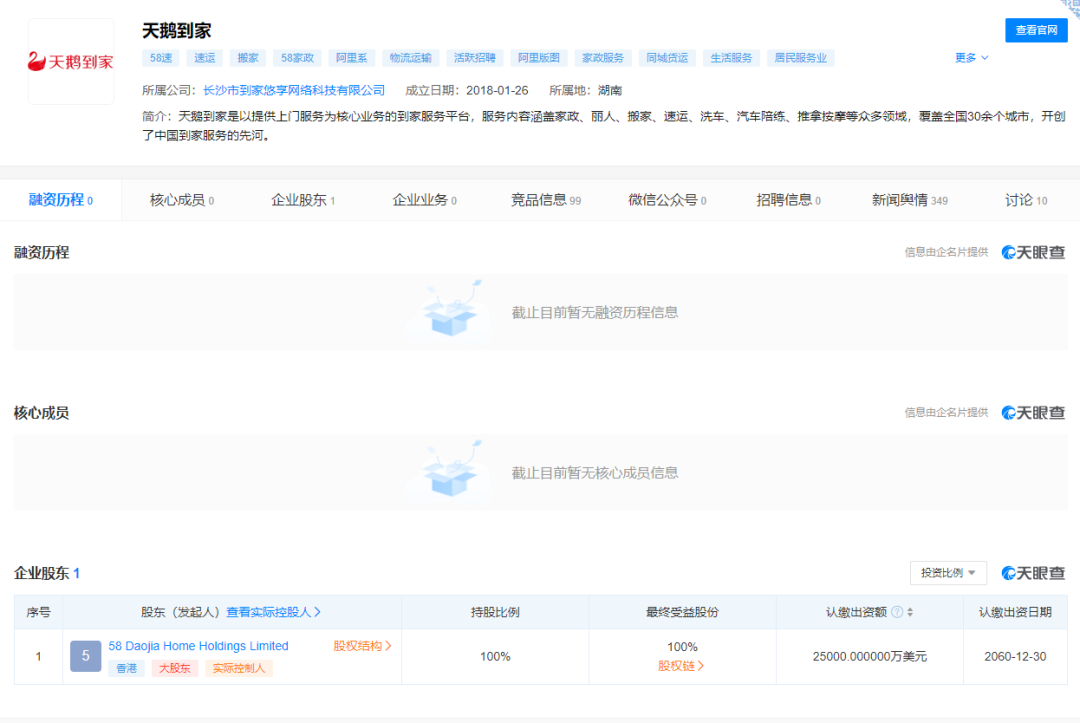Click the sort arrows in 认缴出资额 column
Viewport: 1080px width, 723px height.
[910, 612]
